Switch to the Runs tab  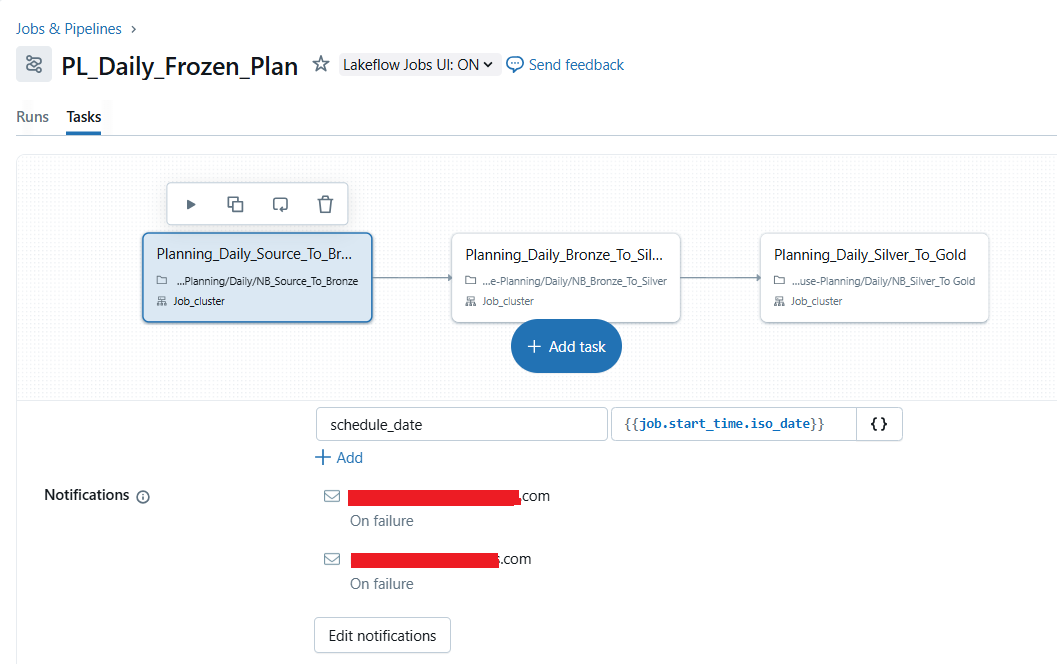pos(32,117)
